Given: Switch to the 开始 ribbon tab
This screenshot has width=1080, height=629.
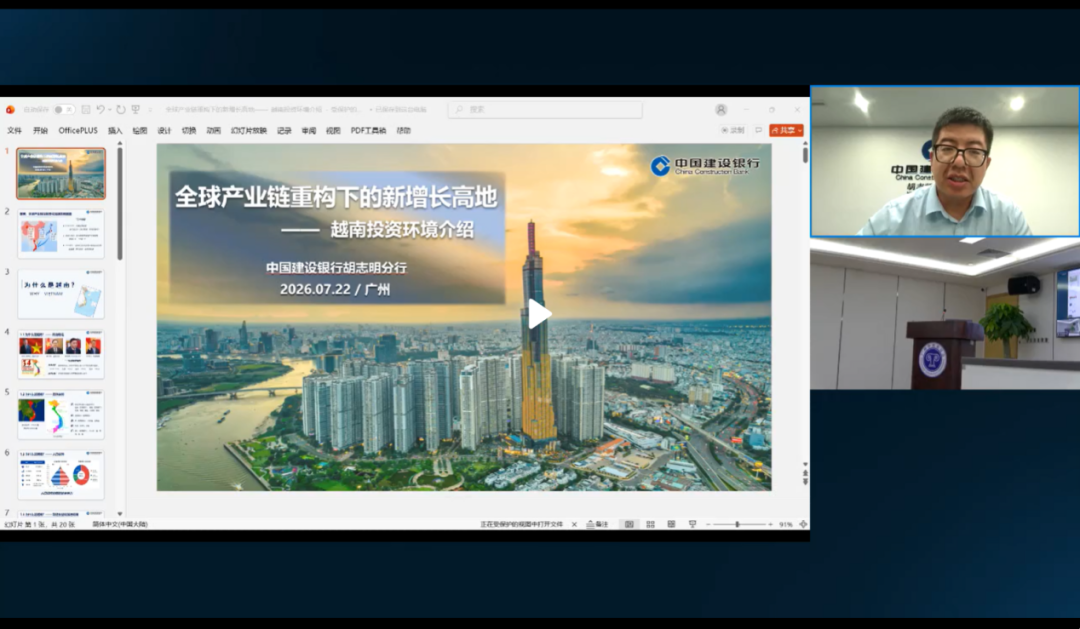Looking at the screenshot, I should 41,130.
